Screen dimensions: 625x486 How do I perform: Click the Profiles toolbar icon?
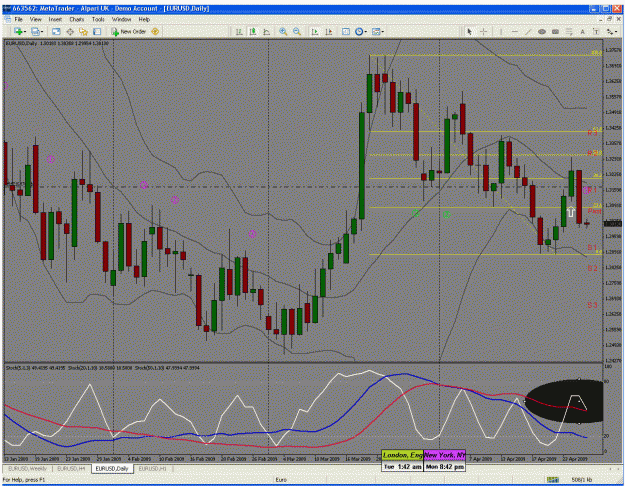tap(35, 31)
